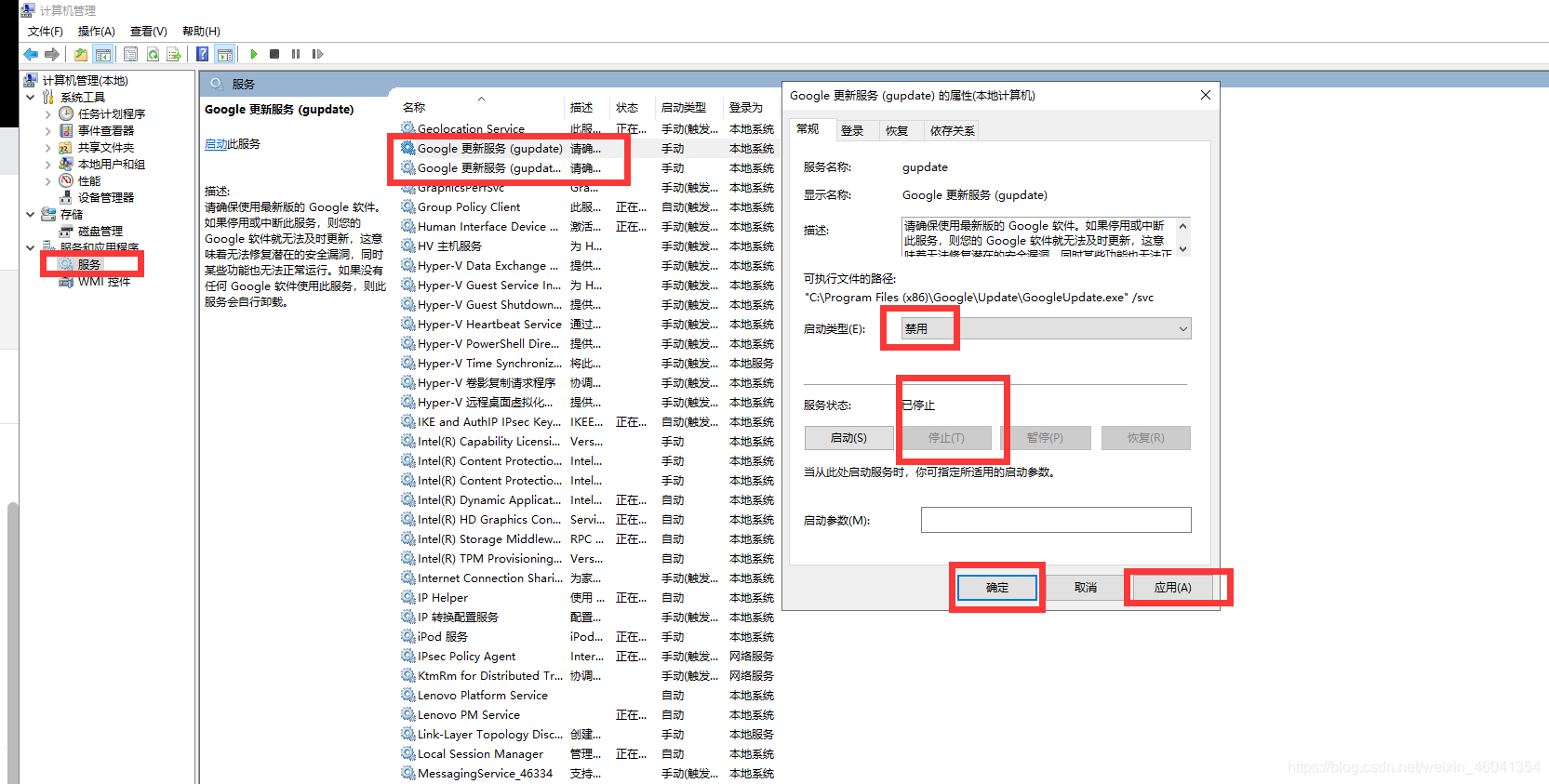Open the 启动类型 dropdown
Viewport: 1549px width, 784px height.
tap(1047, 328)
